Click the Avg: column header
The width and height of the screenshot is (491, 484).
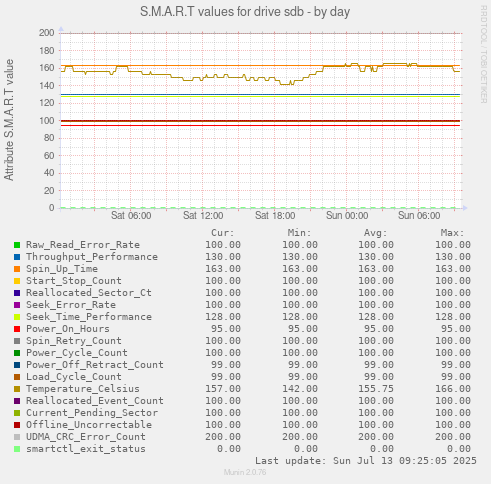(376, 233)
